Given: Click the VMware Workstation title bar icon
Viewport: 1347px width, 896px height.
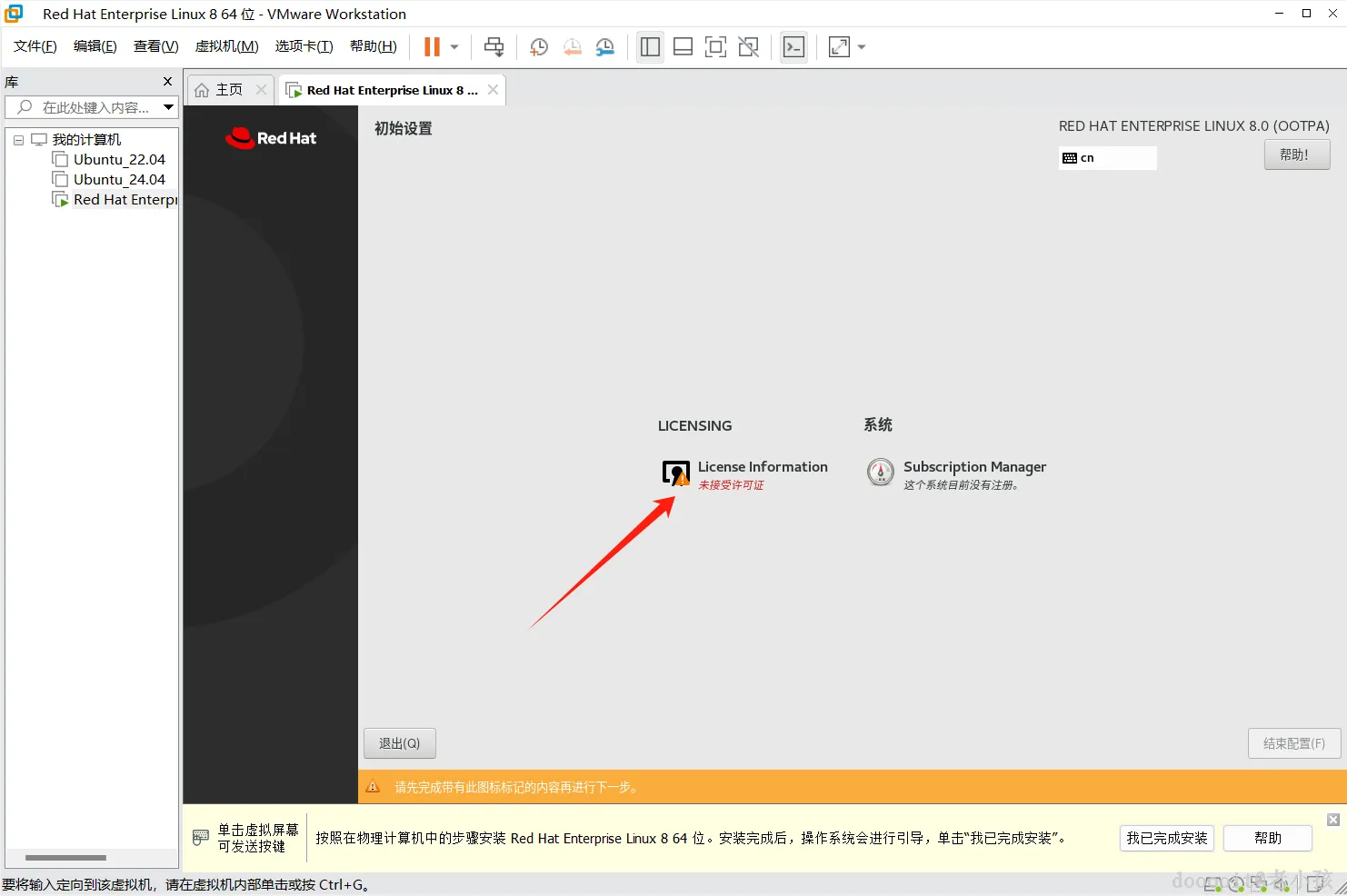Looking at the screenshot, I should click(14, 14).
